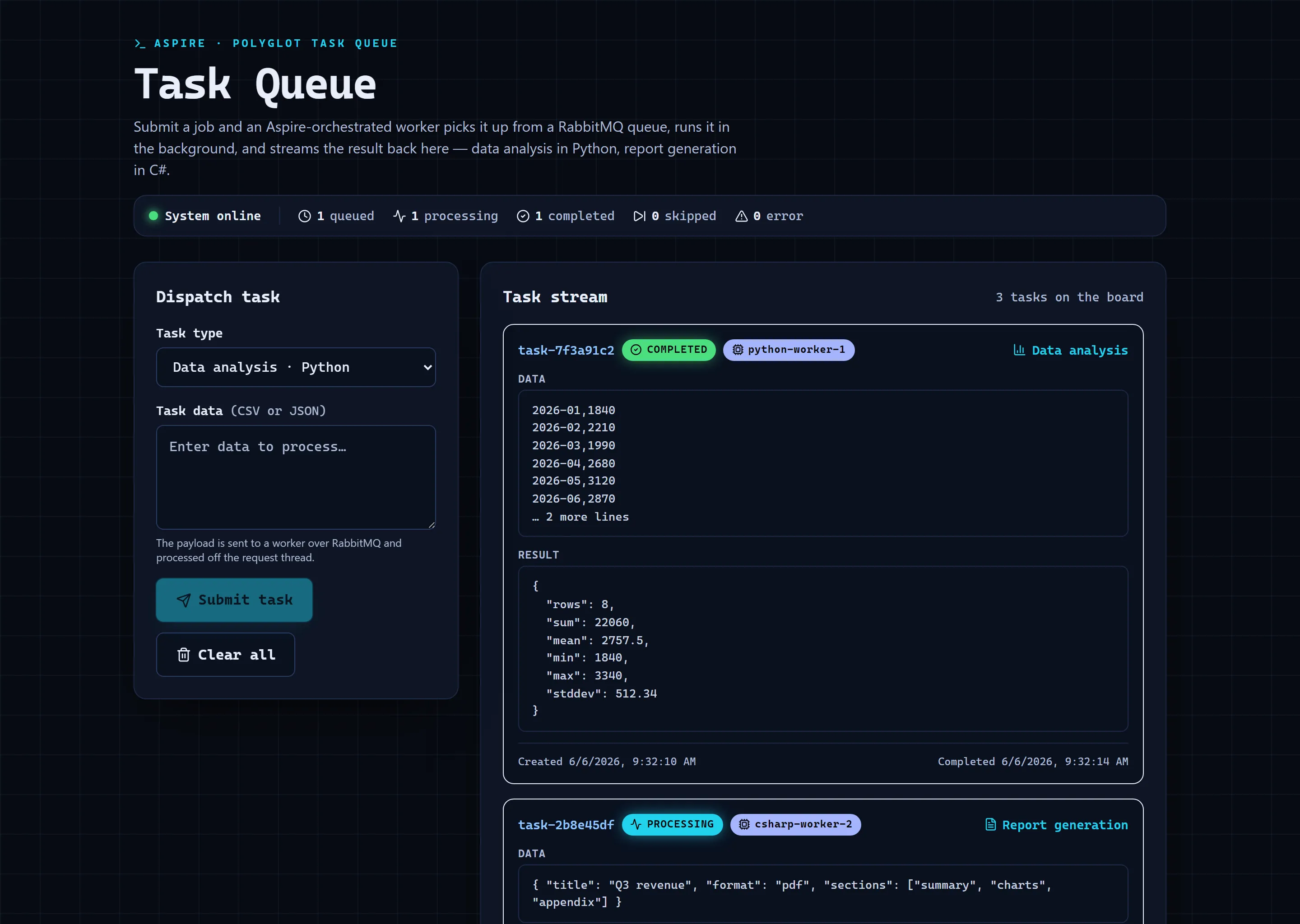Click the data row '2026-04,2680'
This screenshot has height=924, width=1300.
coord(573,464)
